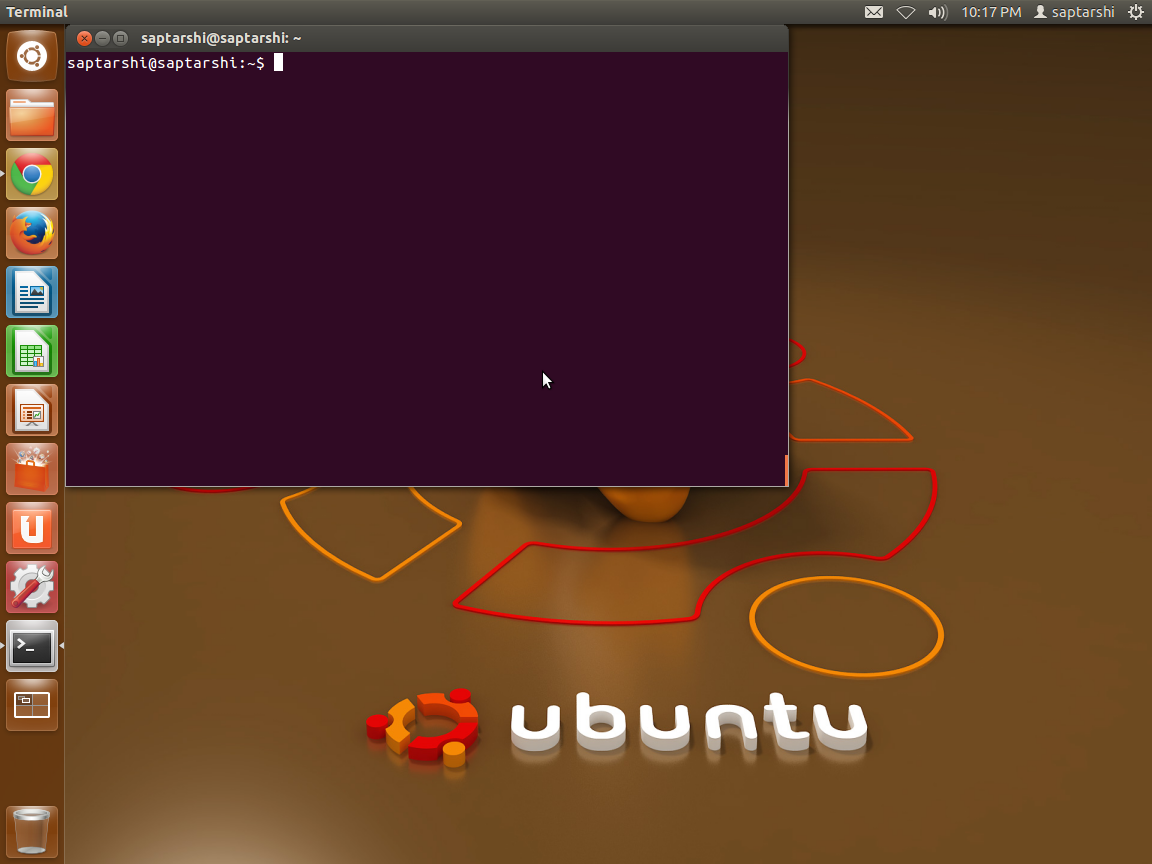Open the network indicator in top panel
The image size is (1152, 864).
tap(906, 12)
